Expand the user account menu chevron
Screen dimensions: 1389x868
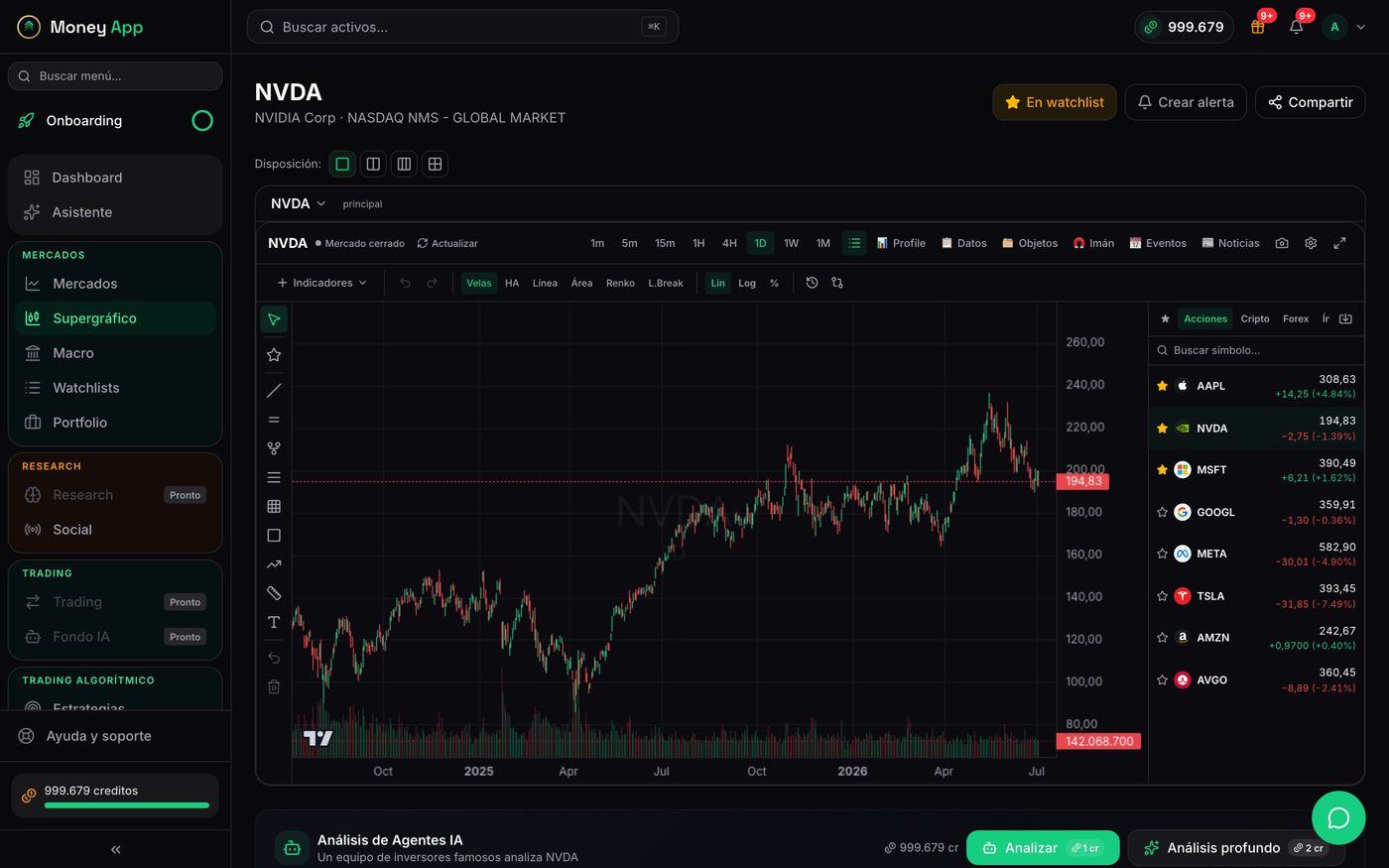tap(1360, 27)
